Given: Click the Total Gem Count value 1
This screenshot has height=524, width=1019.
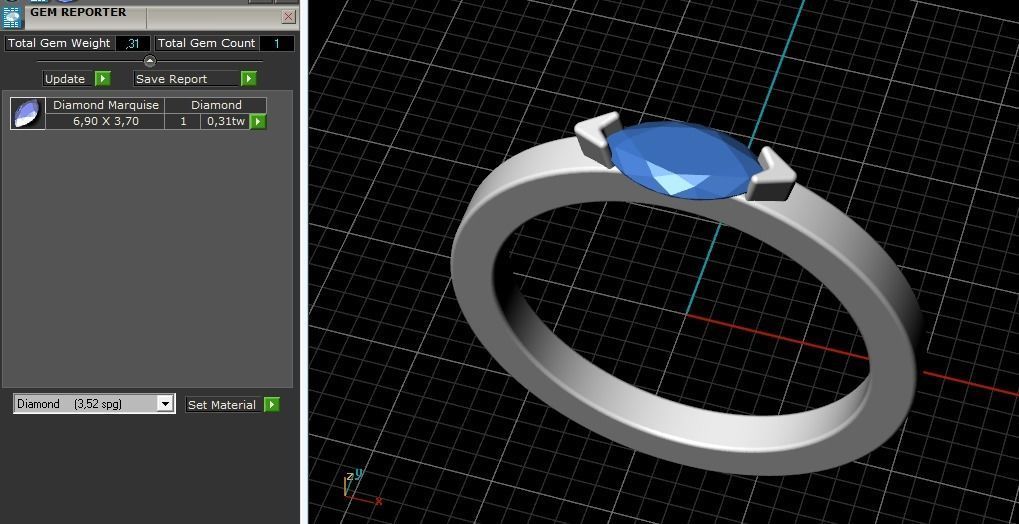Looking at the screenshot, I should pos(277,44).
